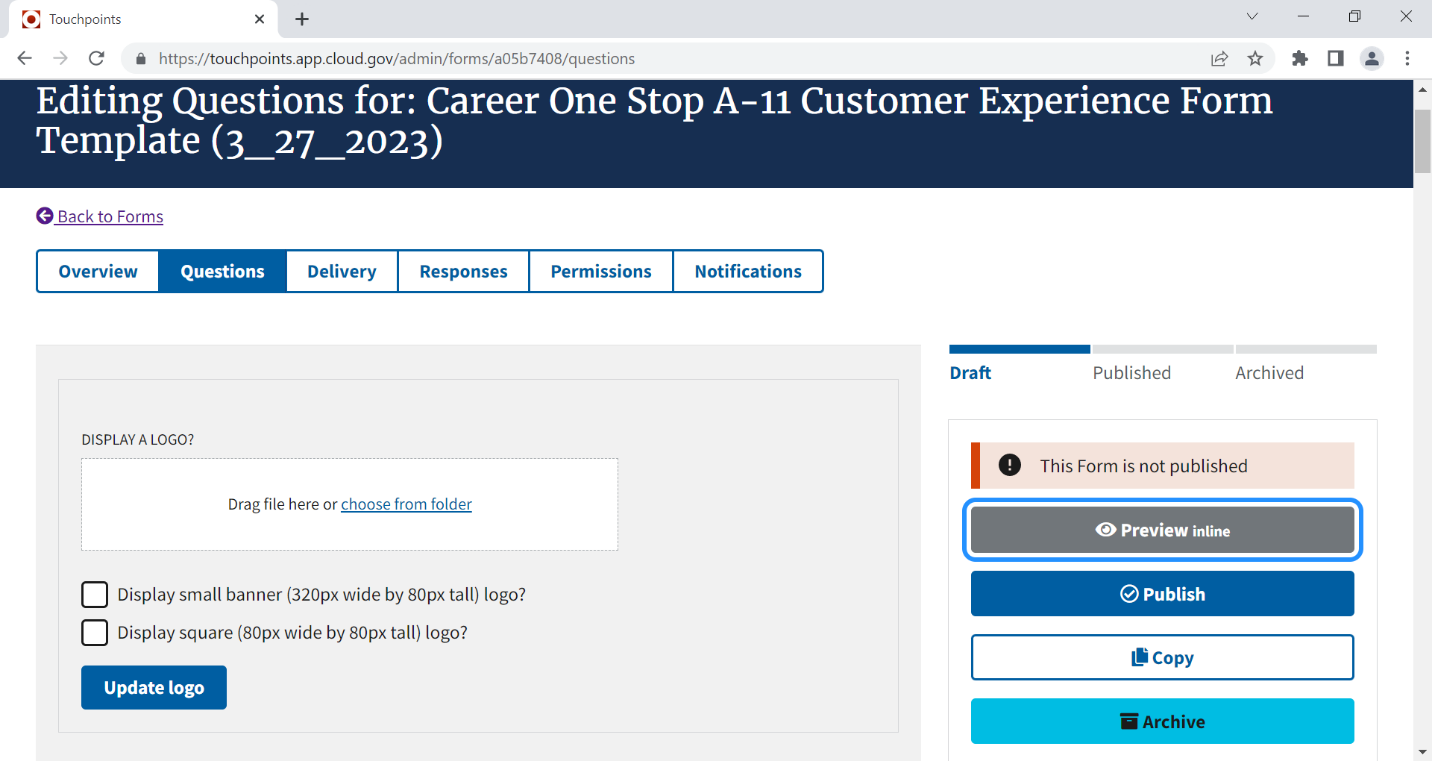Viewport: 1432px width, 761px height.
Task: Open the share page icon in the address bar
Action: point(1219,59)
